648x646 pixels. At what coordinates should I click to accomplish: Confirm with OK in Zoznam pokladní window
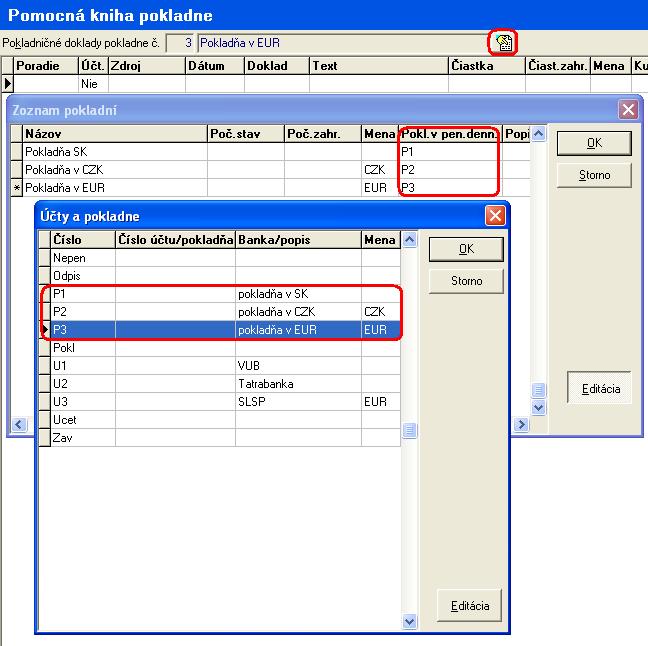pyautogui.click(x=594, y=143)
